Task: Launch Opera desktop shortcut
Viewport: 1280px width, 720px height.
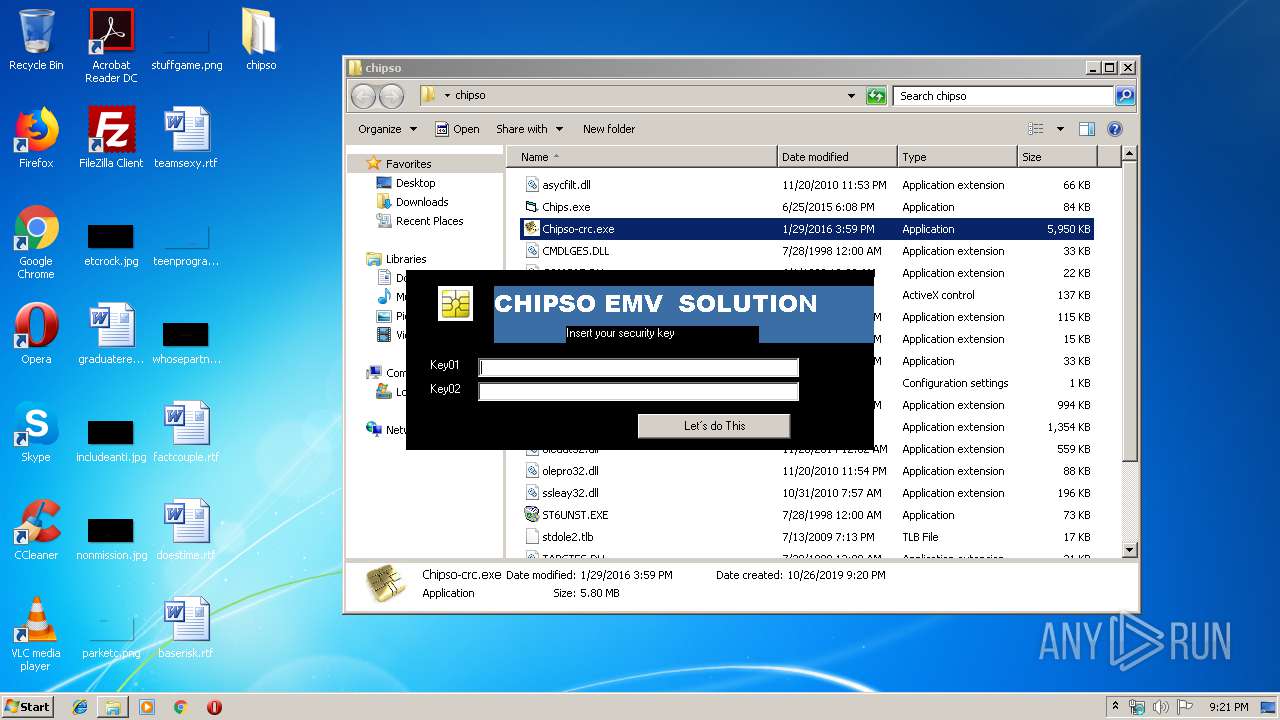Action: 36,334
